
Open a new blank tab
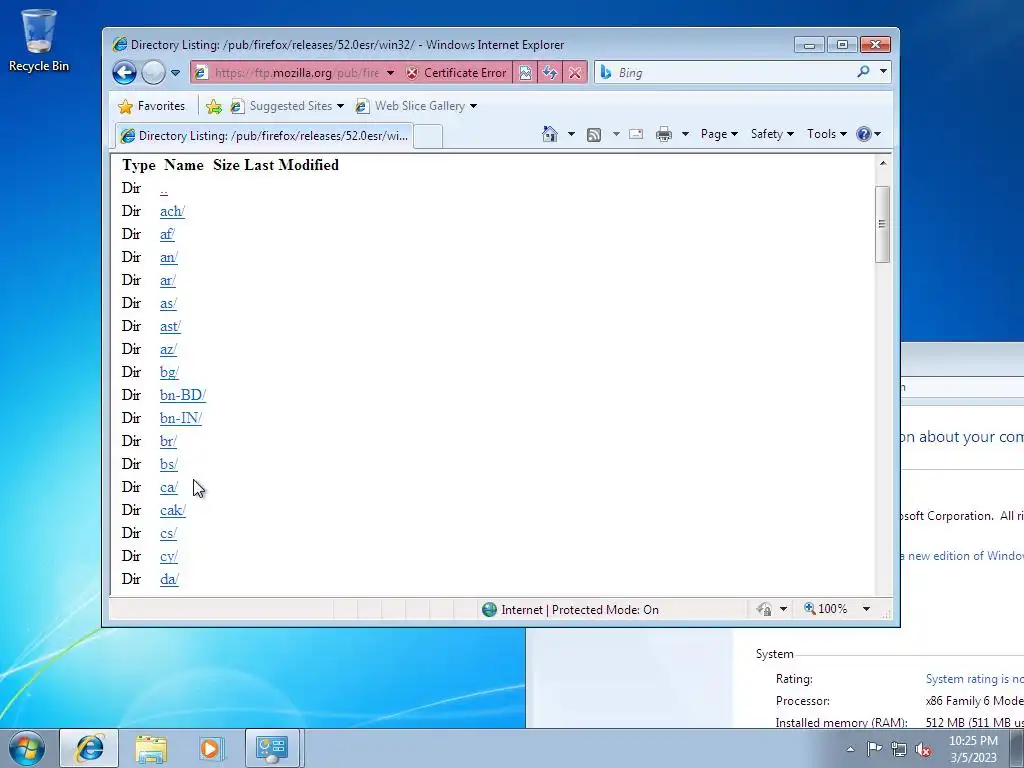(x=428, y=136)
